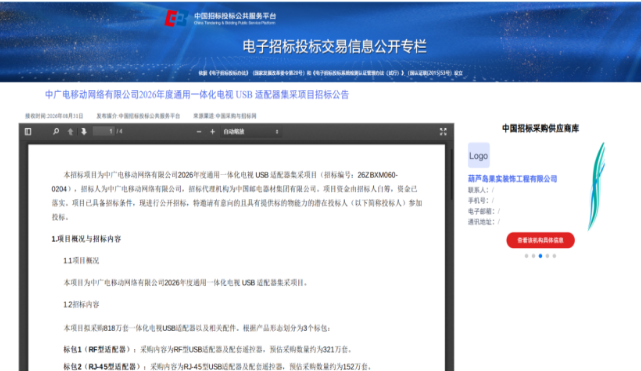Open the 2026年度 USB 适配器 tender announcement title
This screenshot has width=641, height=371.
pos(197,95)
